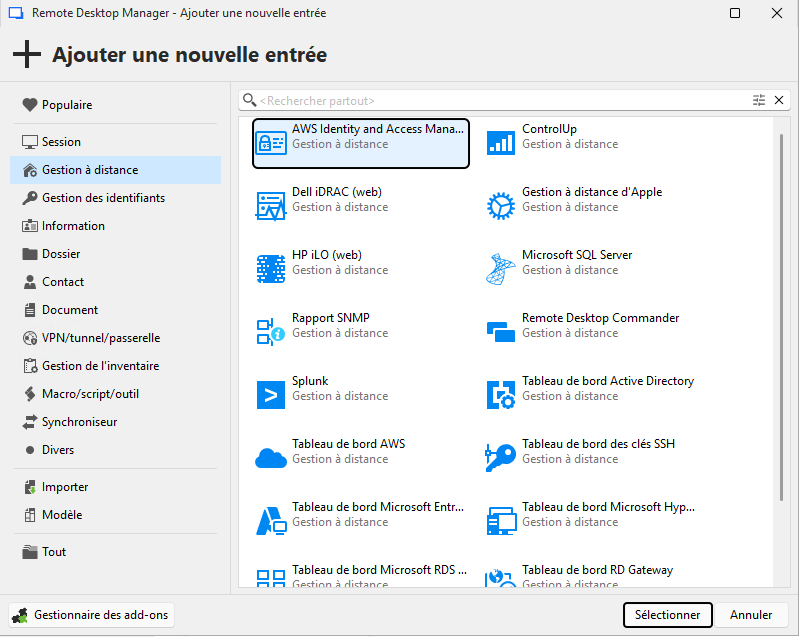Open the Populaire category
This screenshot has width=799, height=637.
[115, 105]
